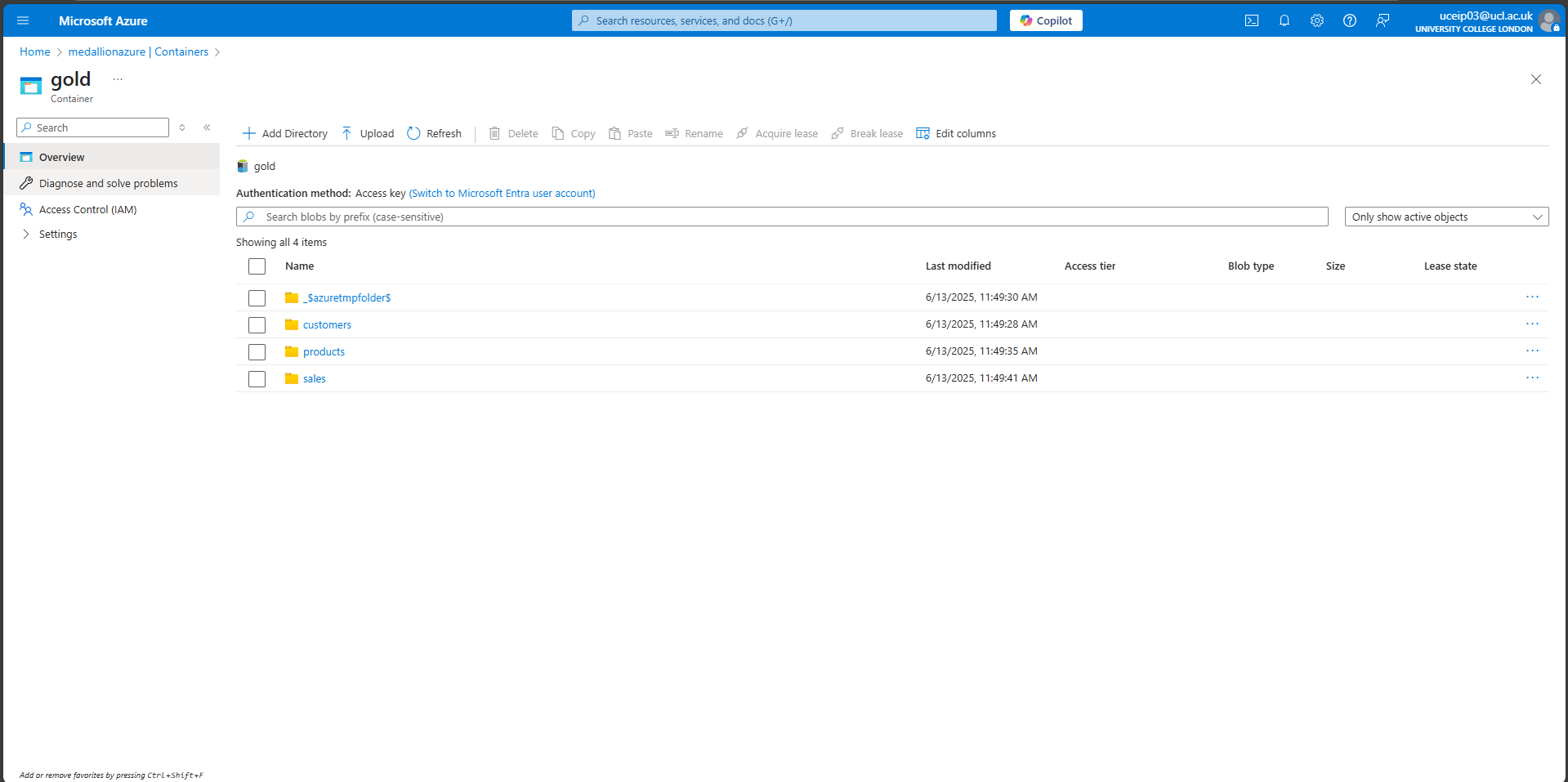Open context menu for products row

[x=1532, y=351]
